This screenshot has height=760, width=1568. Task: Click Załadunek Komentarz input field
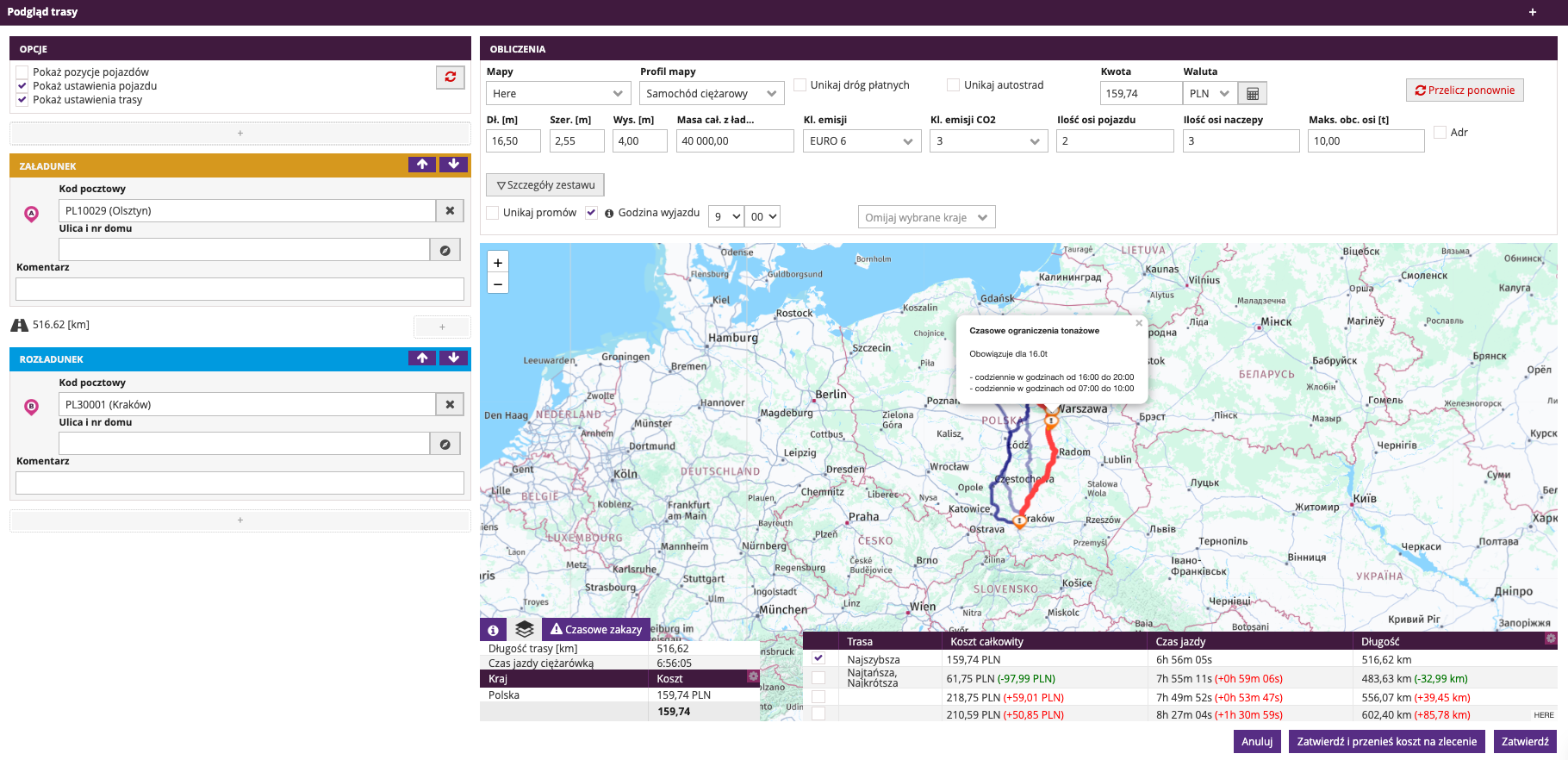pos(240,289)
